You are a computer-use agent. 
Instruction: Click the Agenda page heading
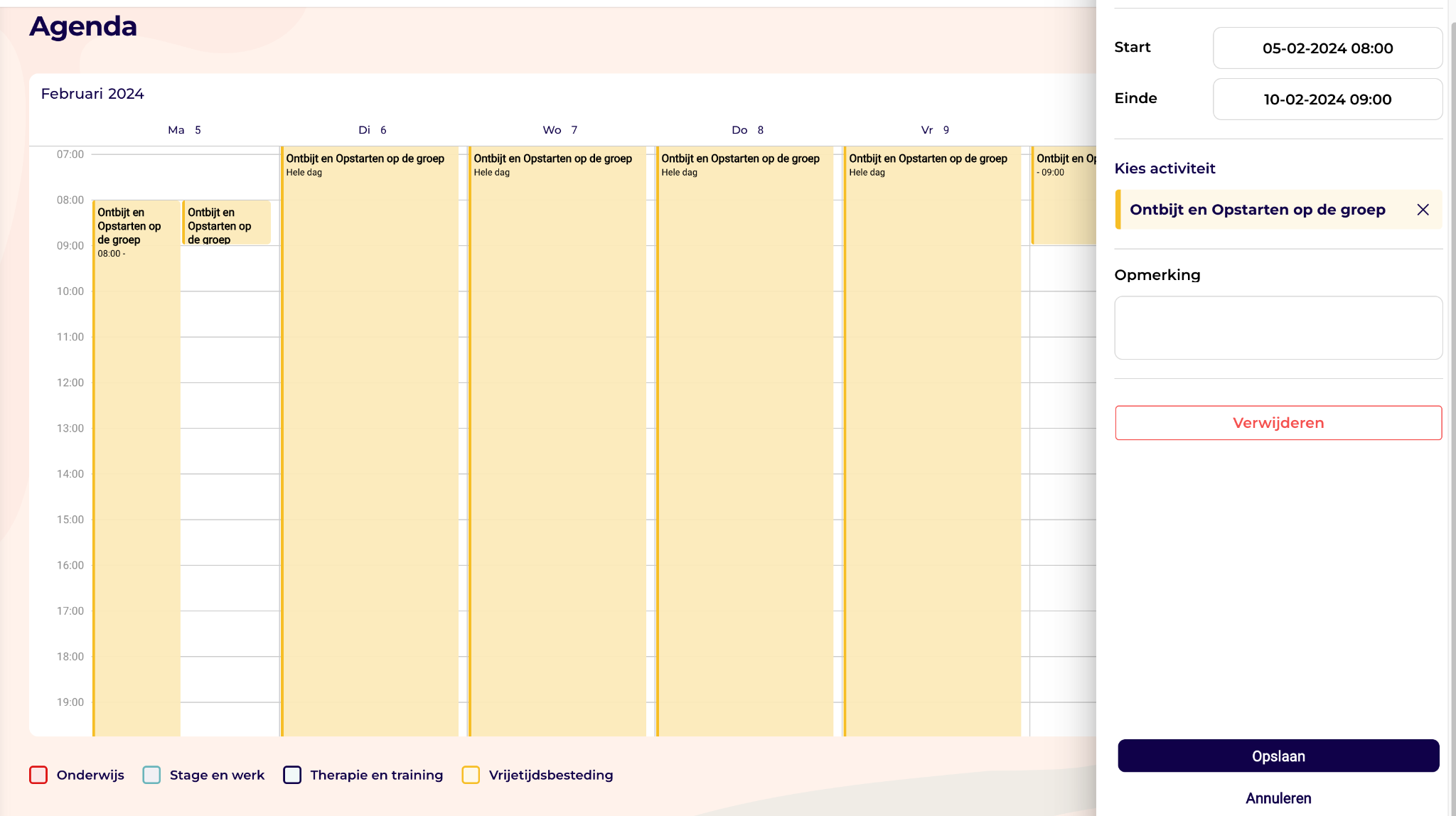point(83,26)
